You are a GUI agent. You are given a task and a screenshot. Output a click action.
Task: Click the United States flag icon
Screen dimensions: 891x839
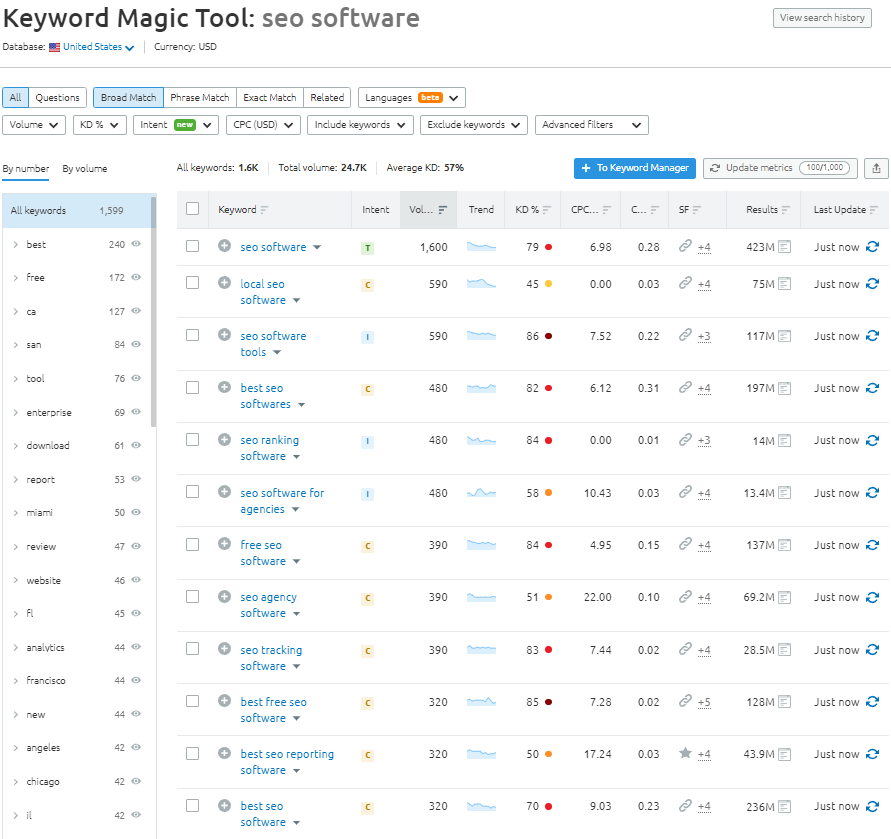(x=55, y=47)
